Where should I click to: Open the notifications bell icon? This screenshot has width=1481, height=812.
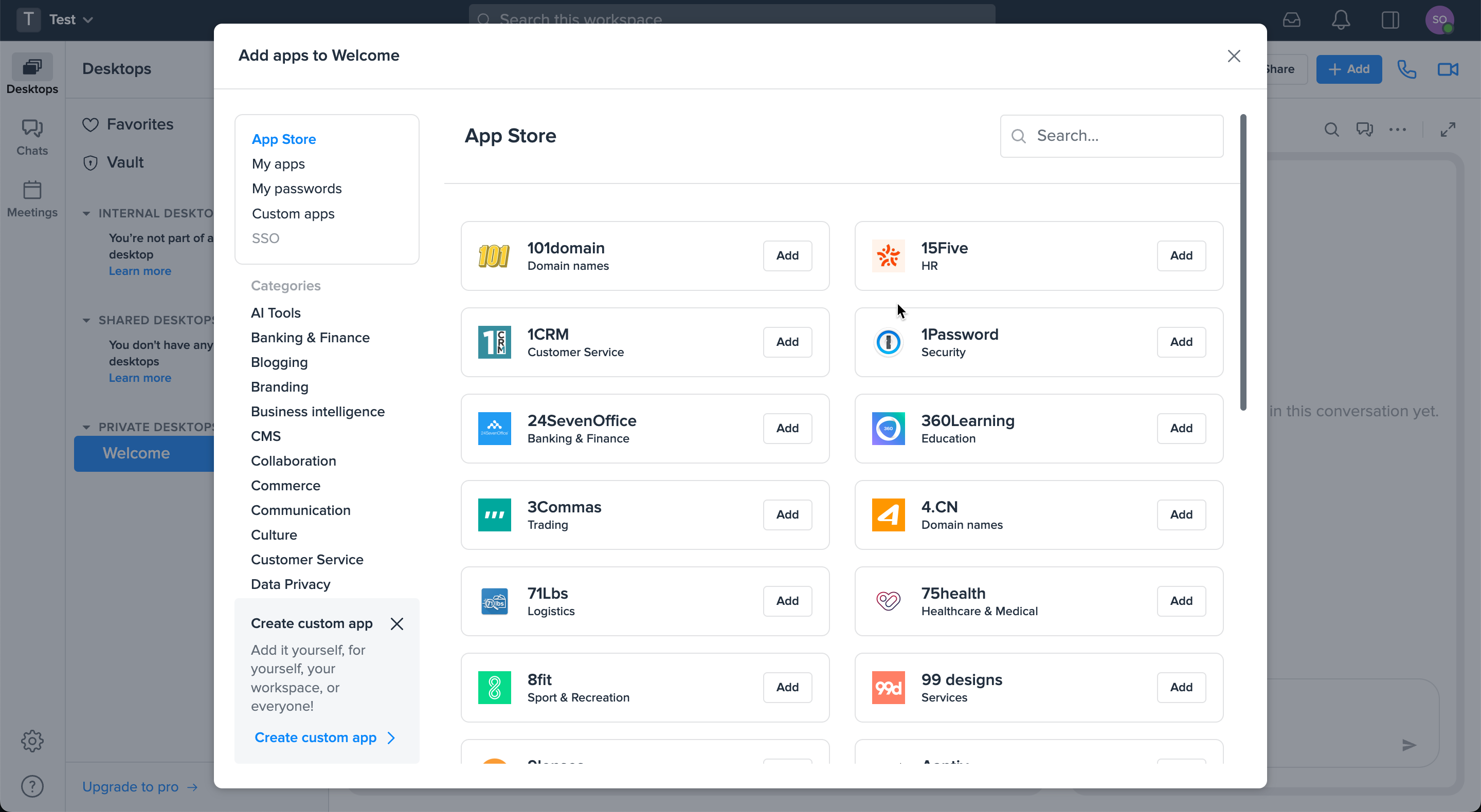[x=1341, y=20]
